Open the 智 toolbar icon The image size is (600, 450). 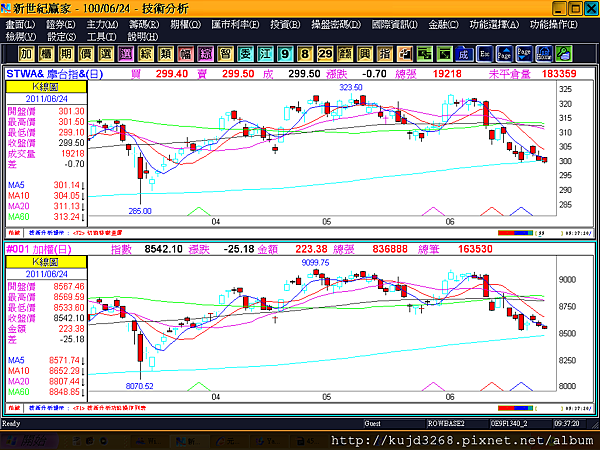[x=225, y=54]
